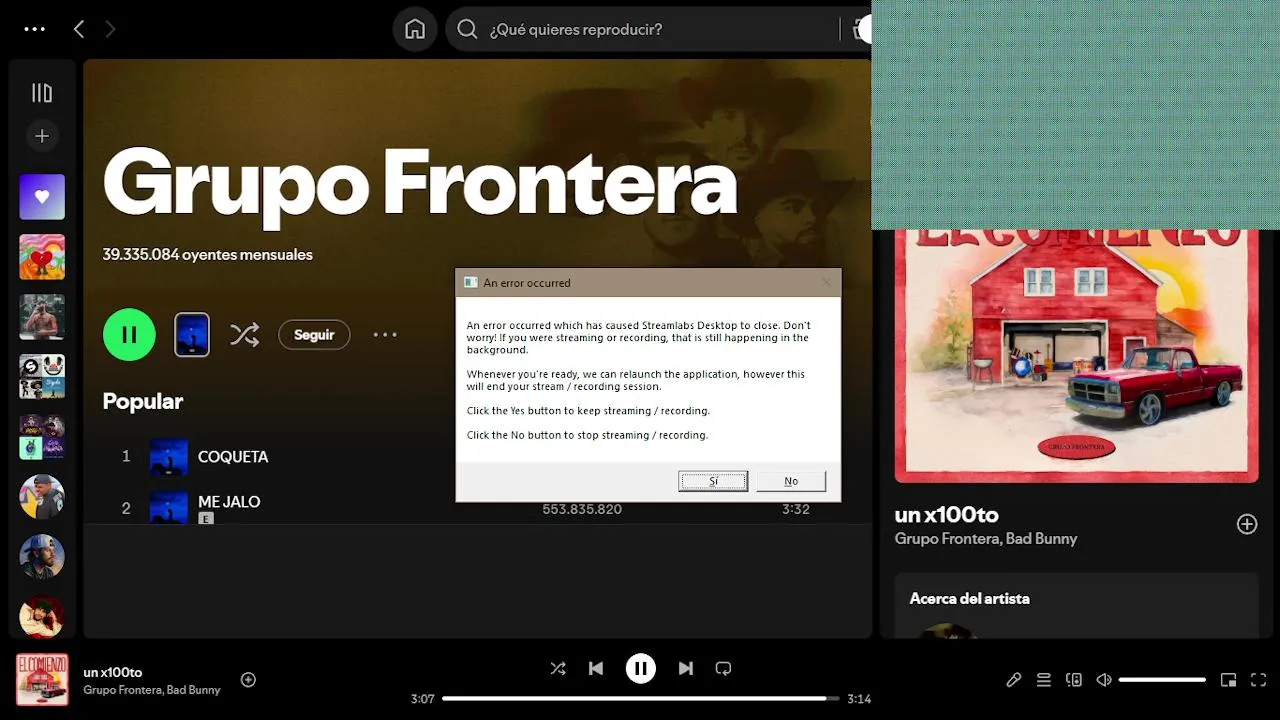Viewport: 1280px width, 720px height.
Task: Open Liked Songs heart playlist
Action: [42, 197]
